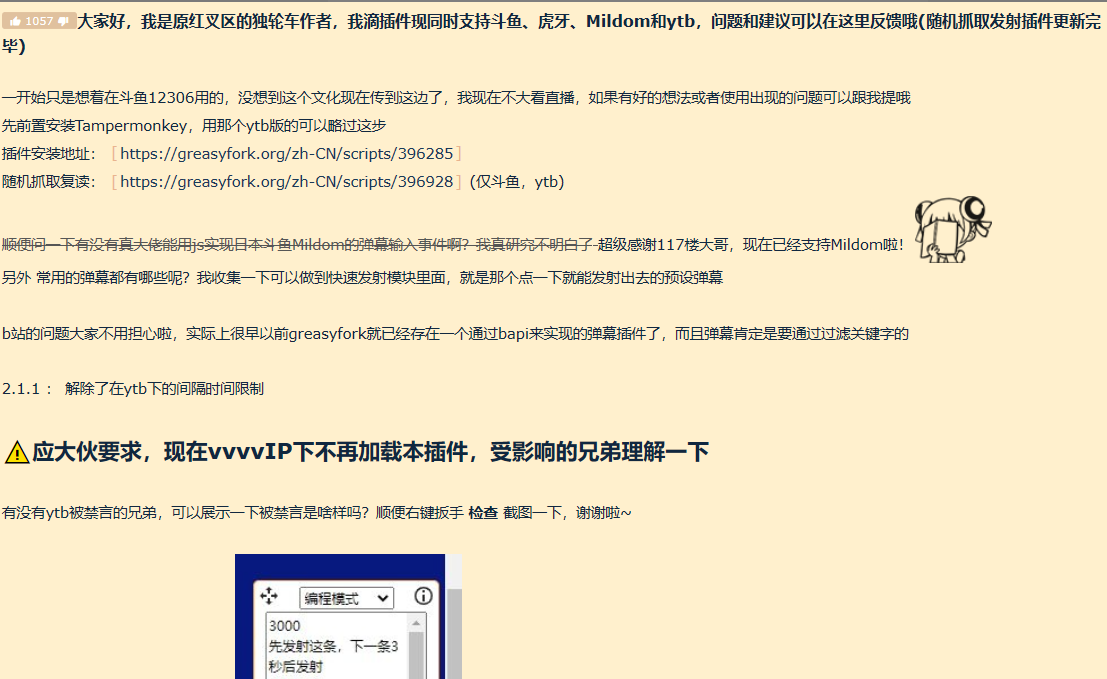The height and width of the screenshot is (679, 1107).
Task: Open the 编程模式 mode dropdown
Action: point(346,599)
